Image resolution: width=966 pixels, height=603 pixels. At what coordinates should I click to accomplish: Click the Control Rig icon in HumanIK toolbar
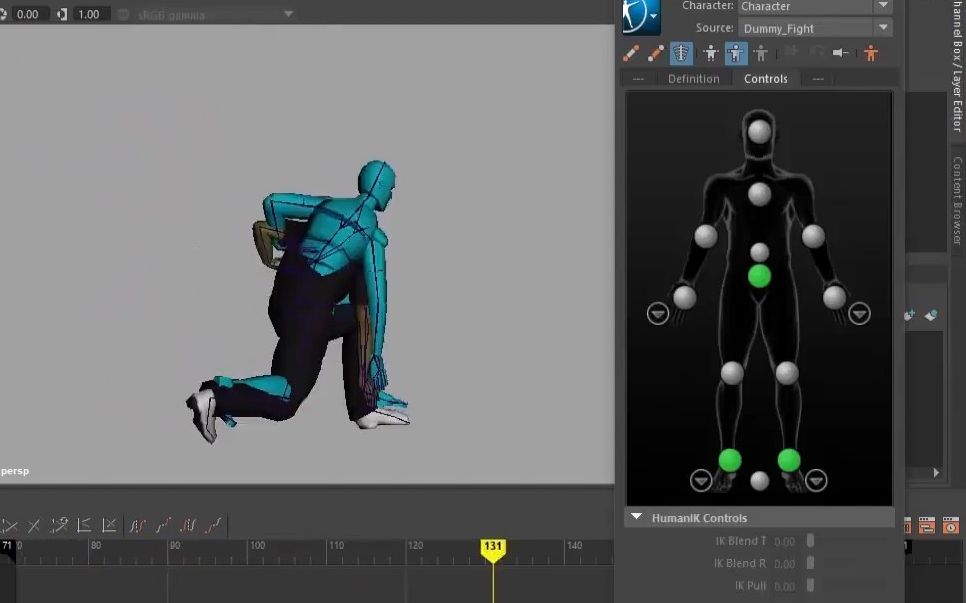click(735, 53)
